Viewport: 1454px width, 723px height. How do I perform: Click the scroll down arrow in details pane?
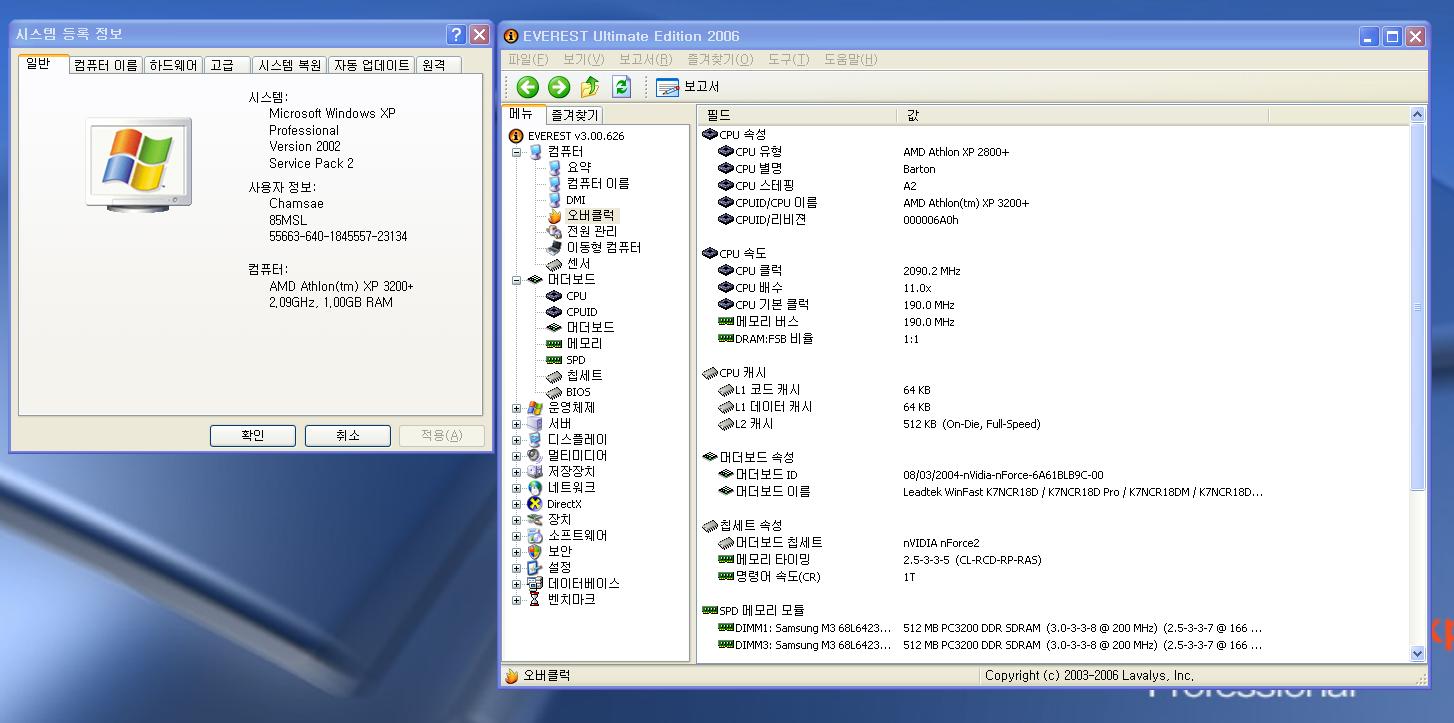point(1417,653)
